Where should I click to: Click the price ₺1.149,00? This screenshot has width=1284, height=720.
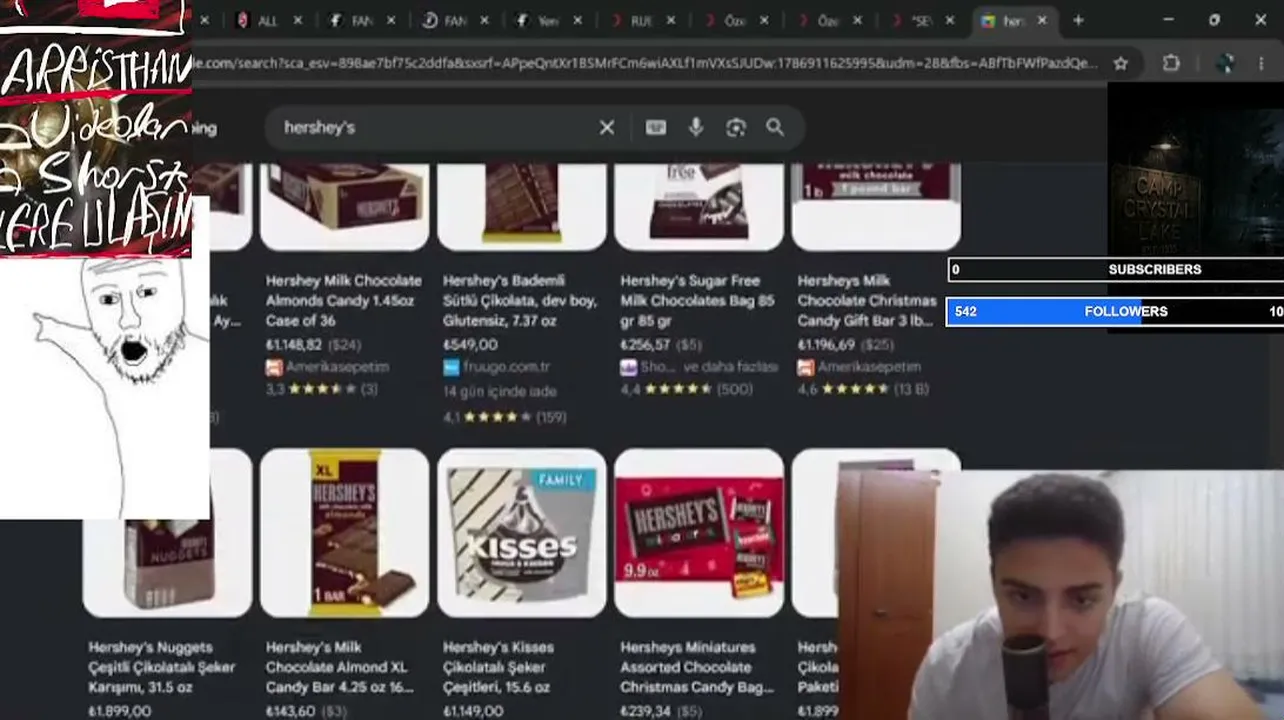click(x=473, y=711)
